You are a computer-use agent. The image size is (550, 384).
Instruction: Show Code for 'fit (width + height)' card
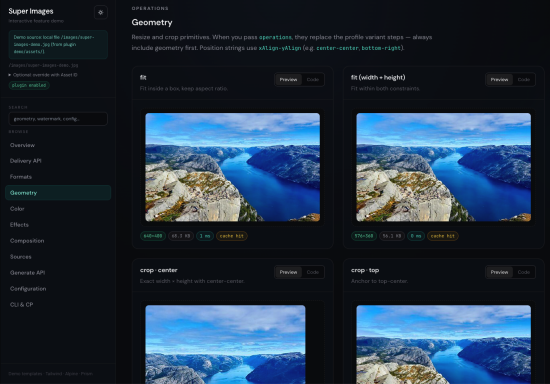pos(524,80)
